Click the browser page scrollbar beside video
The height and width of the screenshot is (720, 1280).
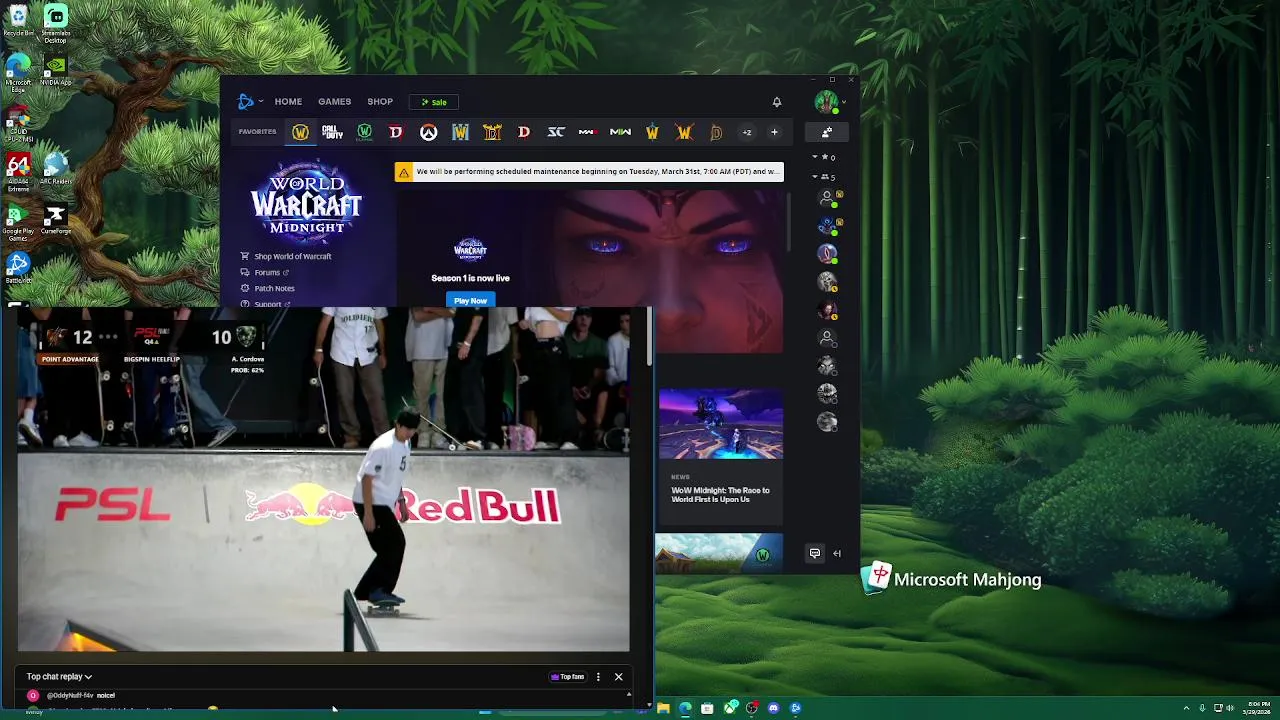650,337
